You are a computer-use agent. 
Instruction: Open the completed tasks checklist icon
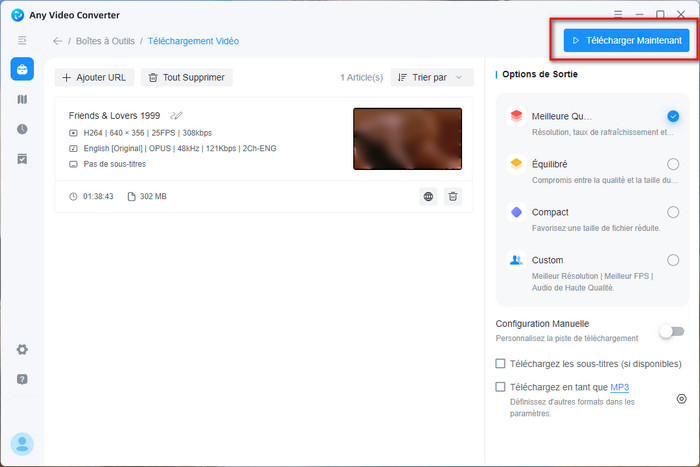(22, 159)
